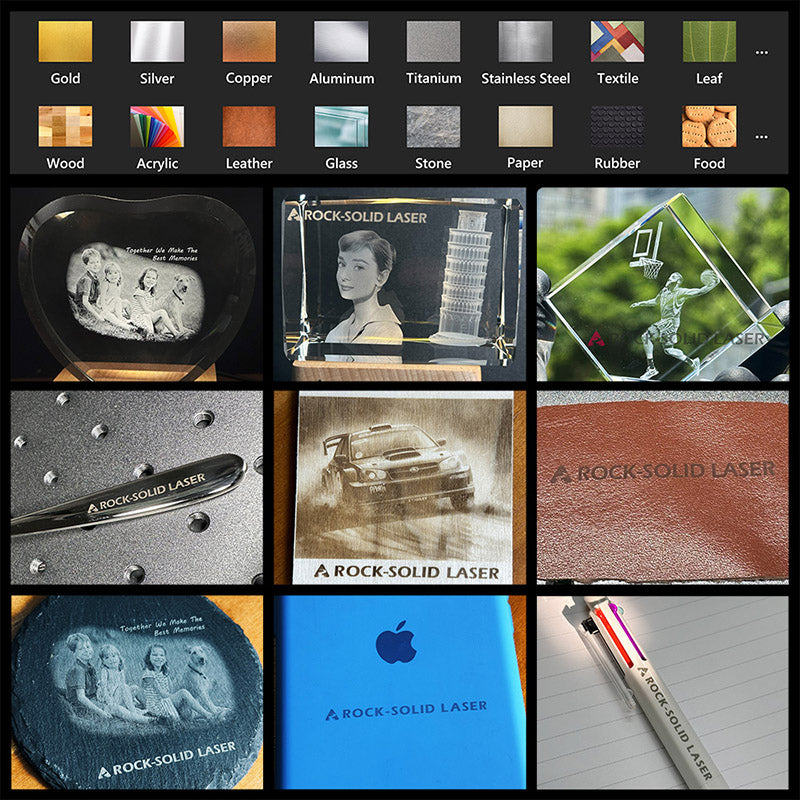The height and width of the screenshot is (800, 800).
Task: Click the Copper material swatch
Action: [x=249, y=42]
